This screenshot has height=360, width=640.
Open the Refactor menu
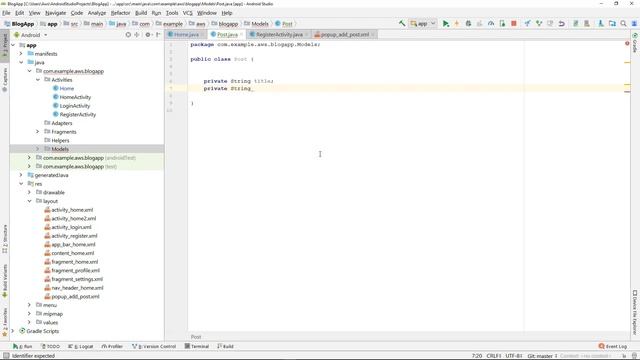click(x=120, y=13)
